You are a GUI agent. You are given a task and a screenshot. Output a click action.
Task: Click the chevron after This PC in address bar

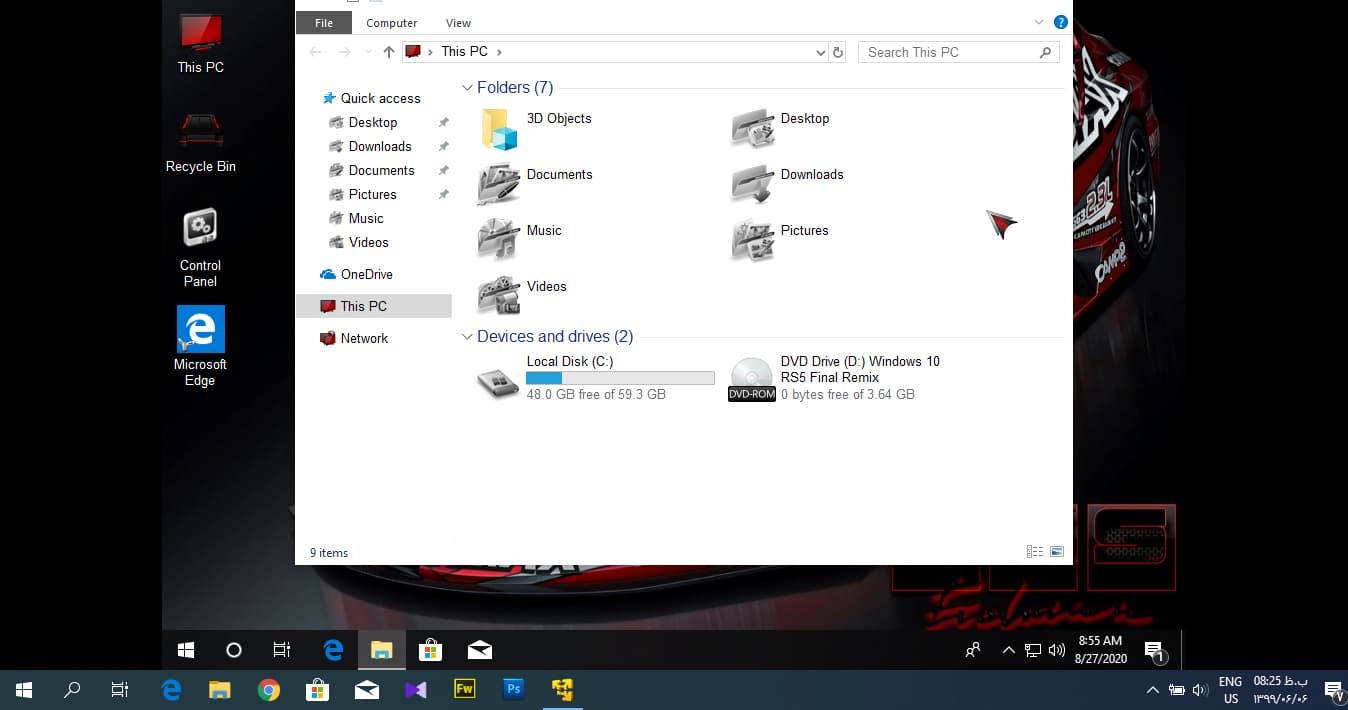tap(499, 52)
